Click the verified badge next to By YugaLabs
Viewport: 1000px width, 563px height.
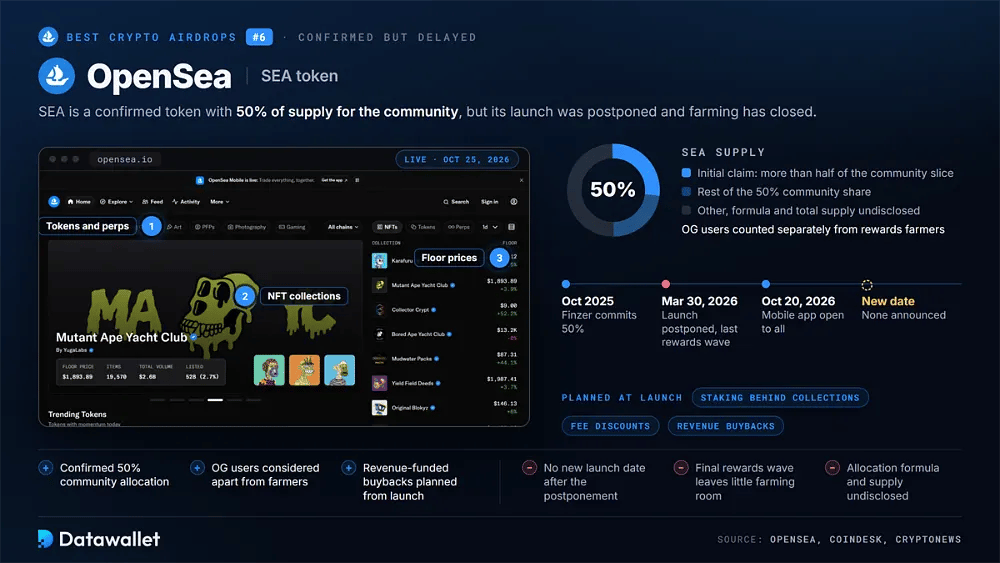(91, 350)
